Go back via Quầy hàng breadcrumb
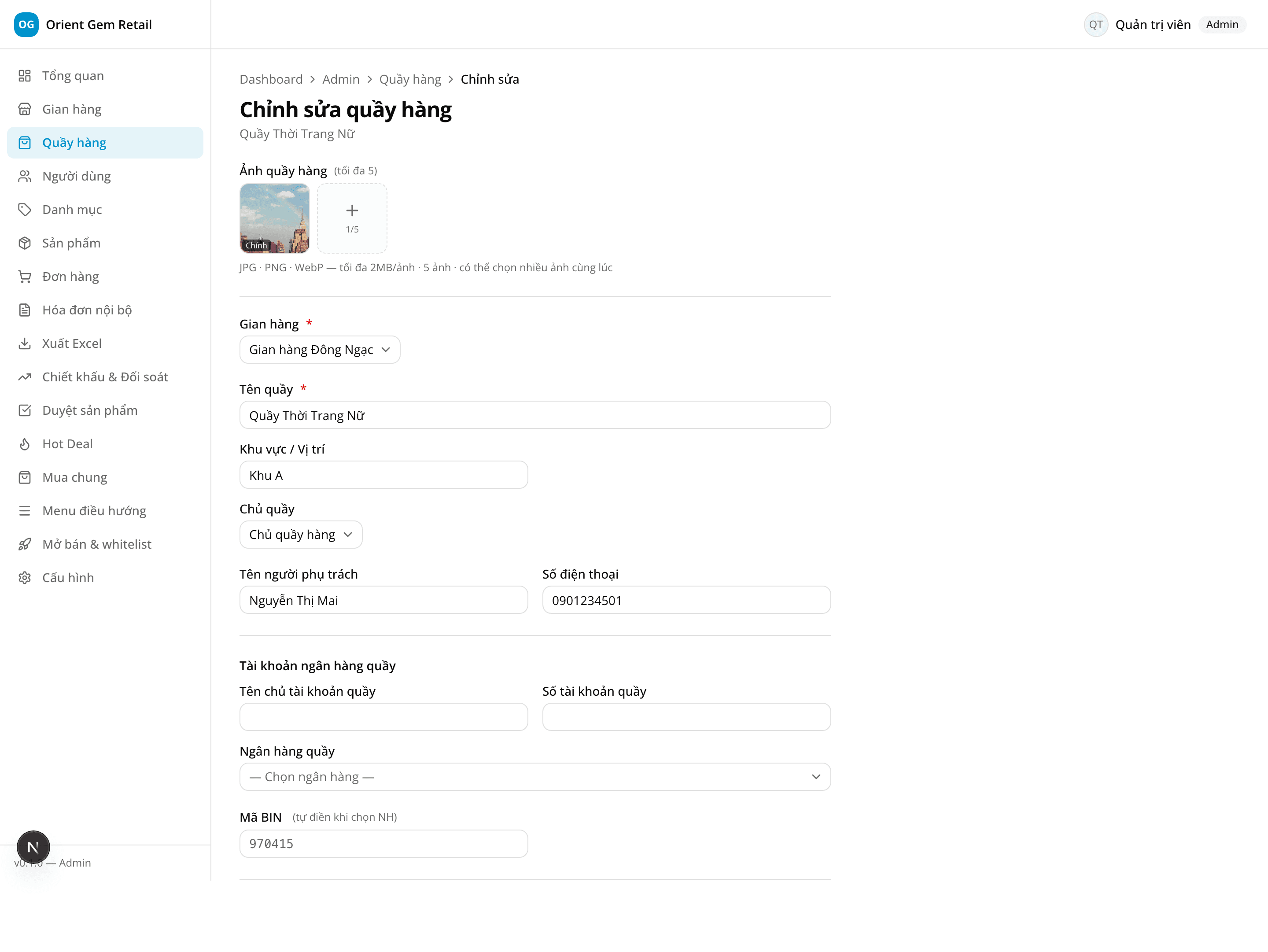1268x952 pixels. coord(410,79)
